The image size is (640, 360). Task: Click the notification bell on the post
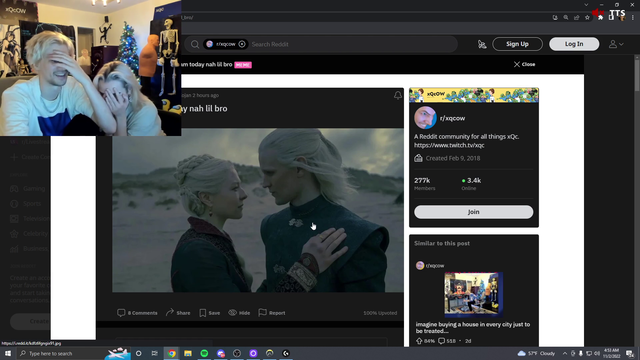398,96
